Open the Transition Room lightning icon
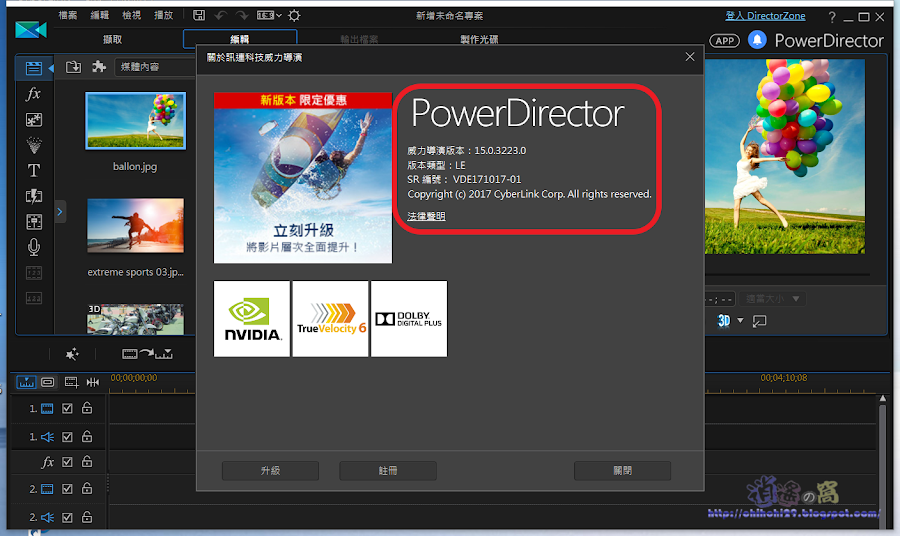900x536 pixels. coord(34,196)
